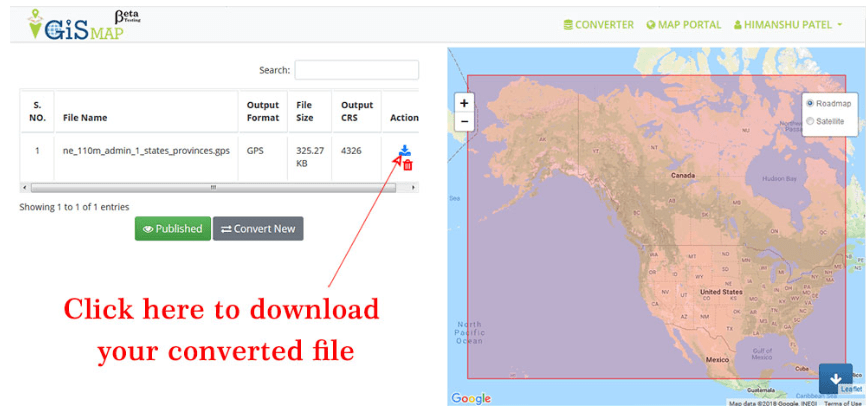
Task: Open the Leaflet attribution link
Action: tap(851, 389)
